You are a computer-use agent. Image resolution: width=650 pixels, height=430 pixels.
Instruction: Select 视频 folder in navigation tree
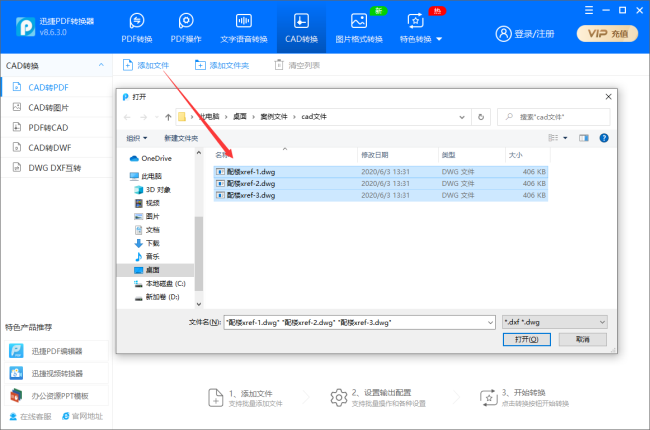(148, 203)
